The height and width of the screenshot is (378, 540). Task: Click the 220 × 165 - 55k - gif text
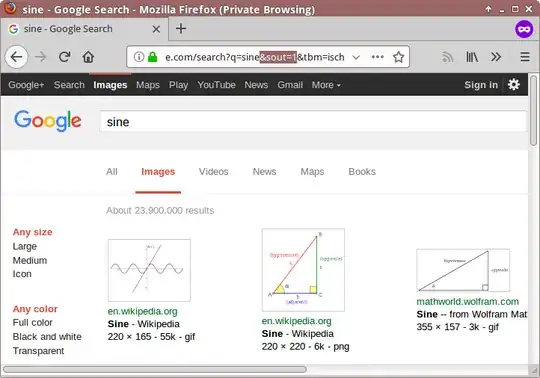pyautogui.click(x=151, y=336)
